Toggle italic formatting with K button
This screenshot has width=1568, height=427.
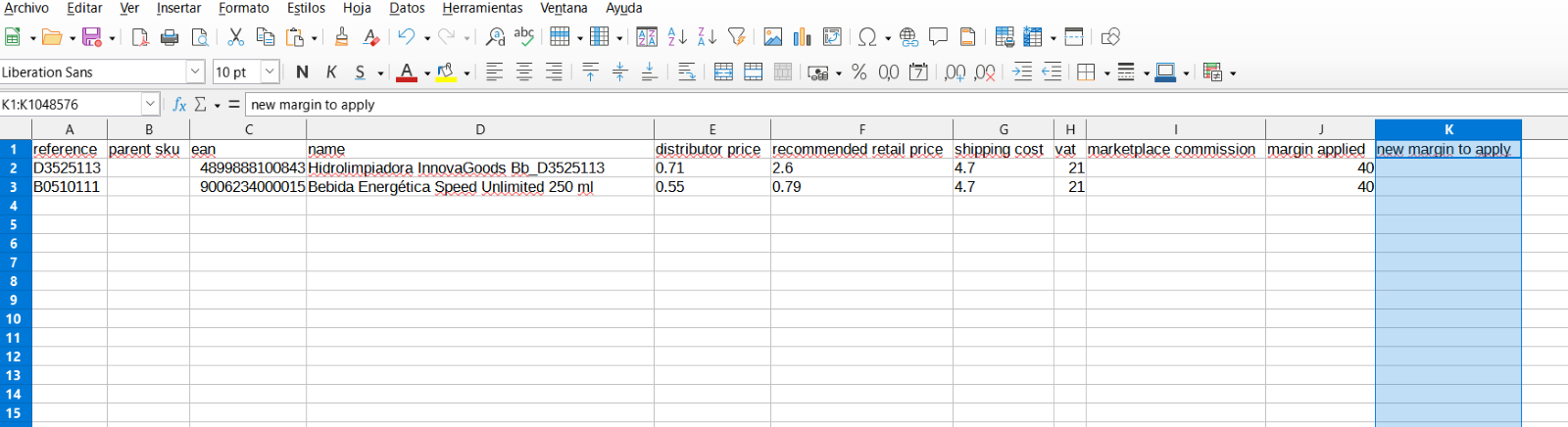pos(331,72)
